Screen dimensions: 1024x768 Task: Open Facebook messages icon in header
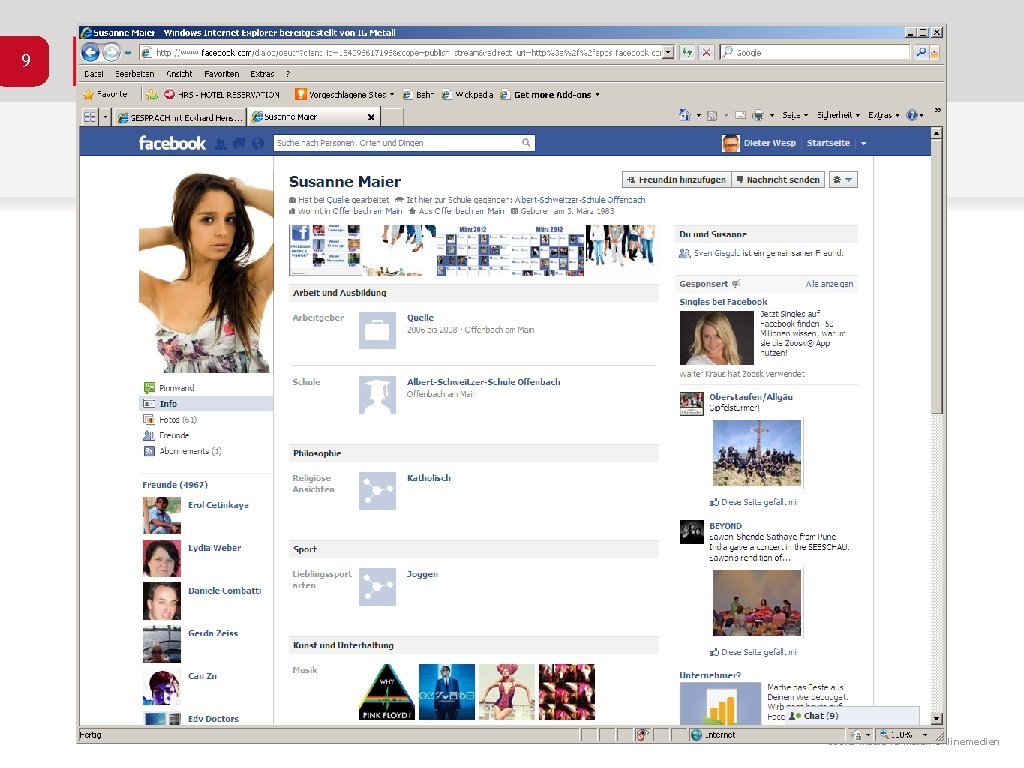point(240,144)
